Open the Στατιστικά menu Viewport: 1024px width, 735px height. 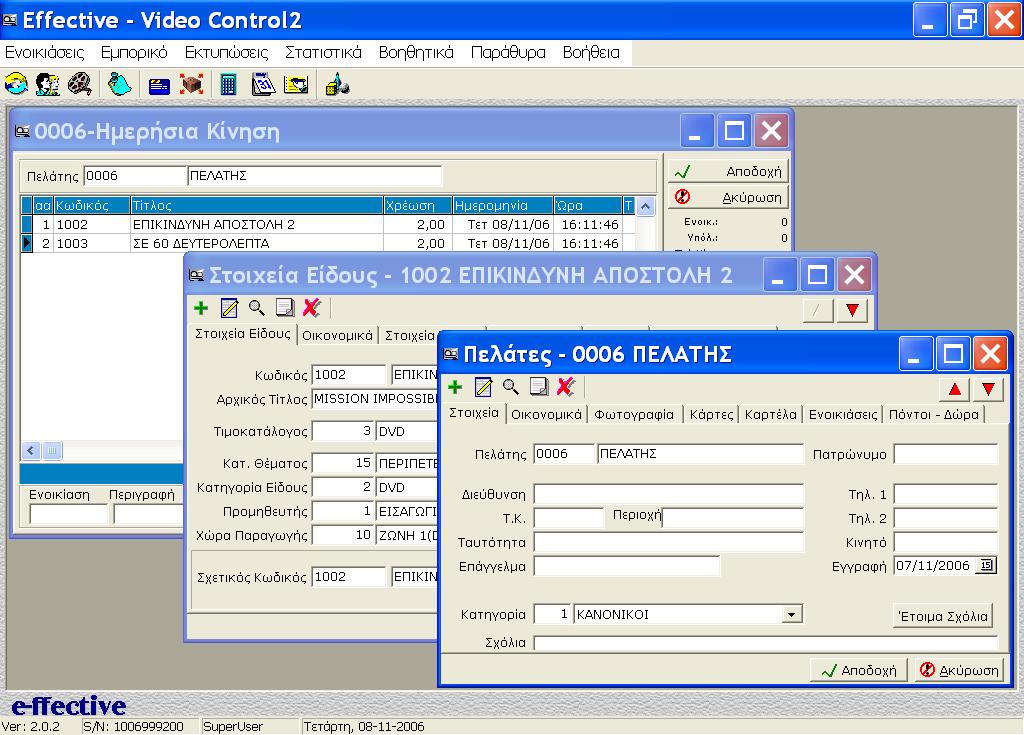(x=323, y=53)
